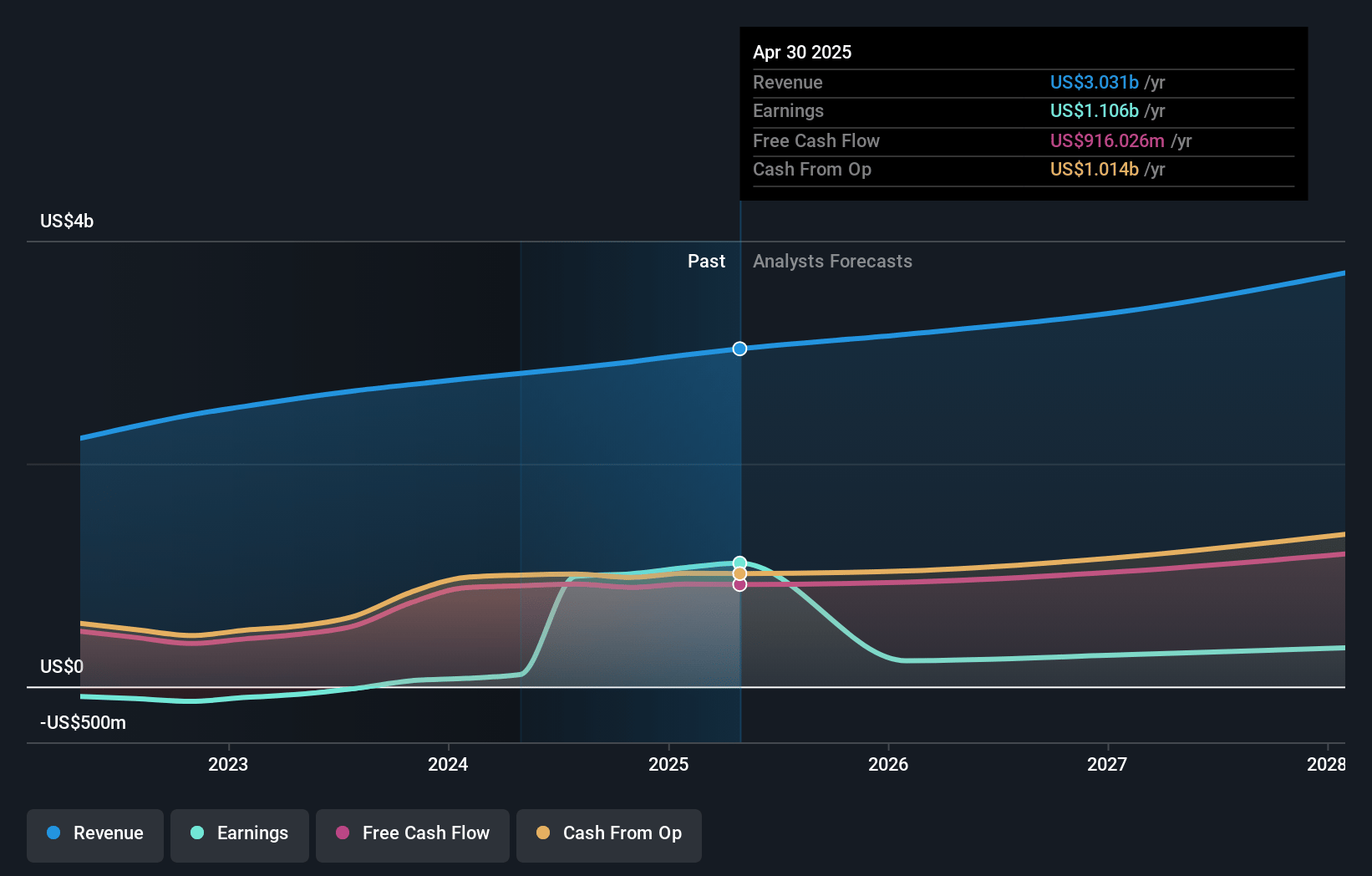This screenshot has width=1372, height=876.
Task: Click the orange dot in Cash From Op legend
Action: point(543,833)
